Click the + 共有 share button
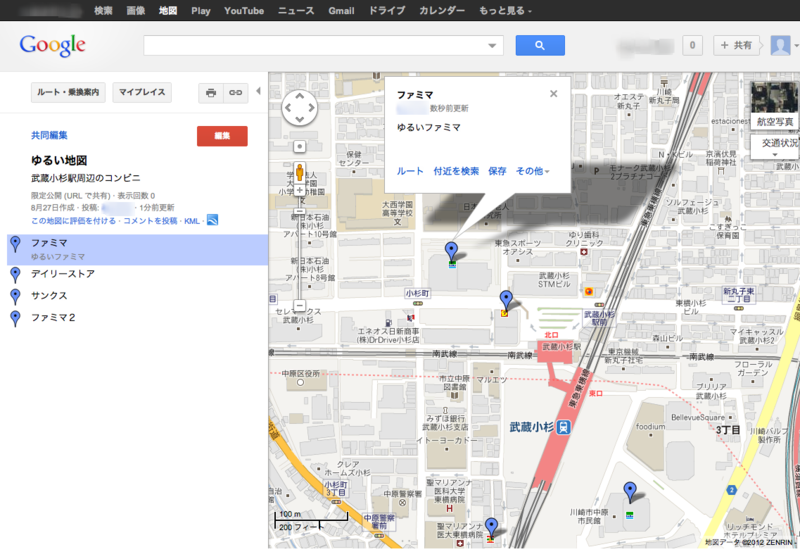This screenshot has height=559, width=800. click(736, 45)
